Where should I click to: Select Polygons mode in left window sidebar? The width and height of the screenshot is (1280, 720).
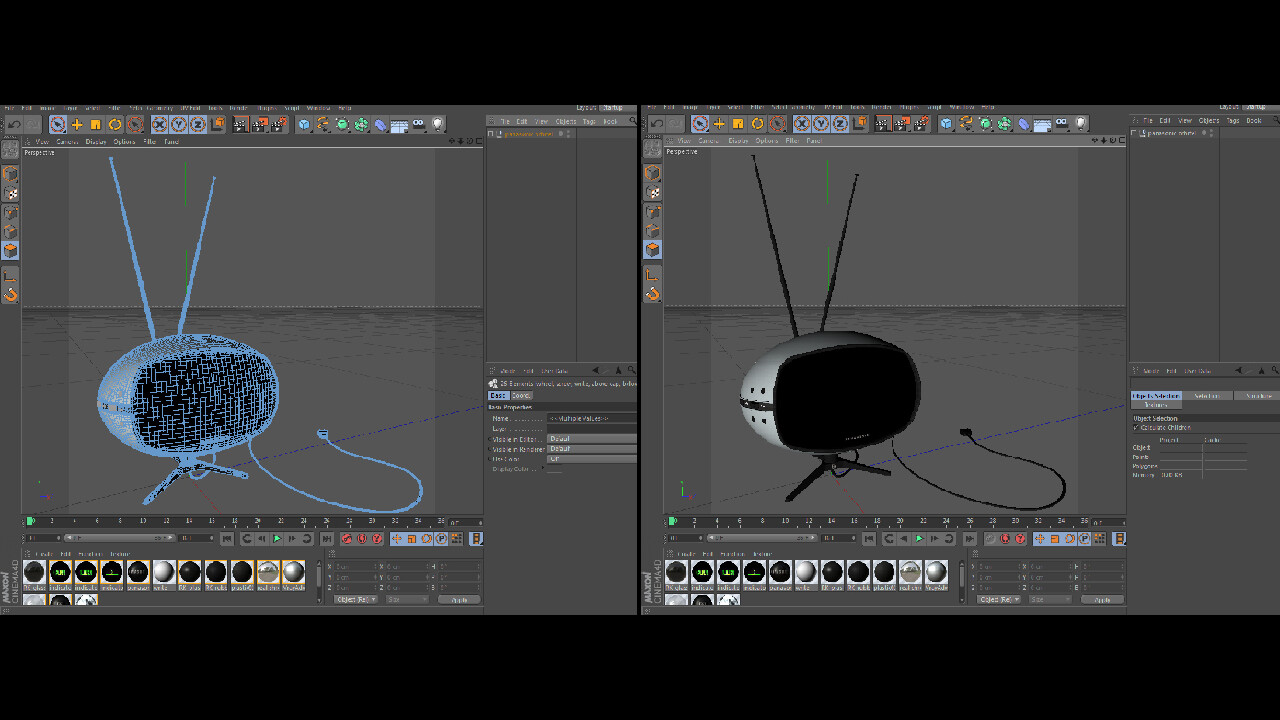[x=10, y=250]
